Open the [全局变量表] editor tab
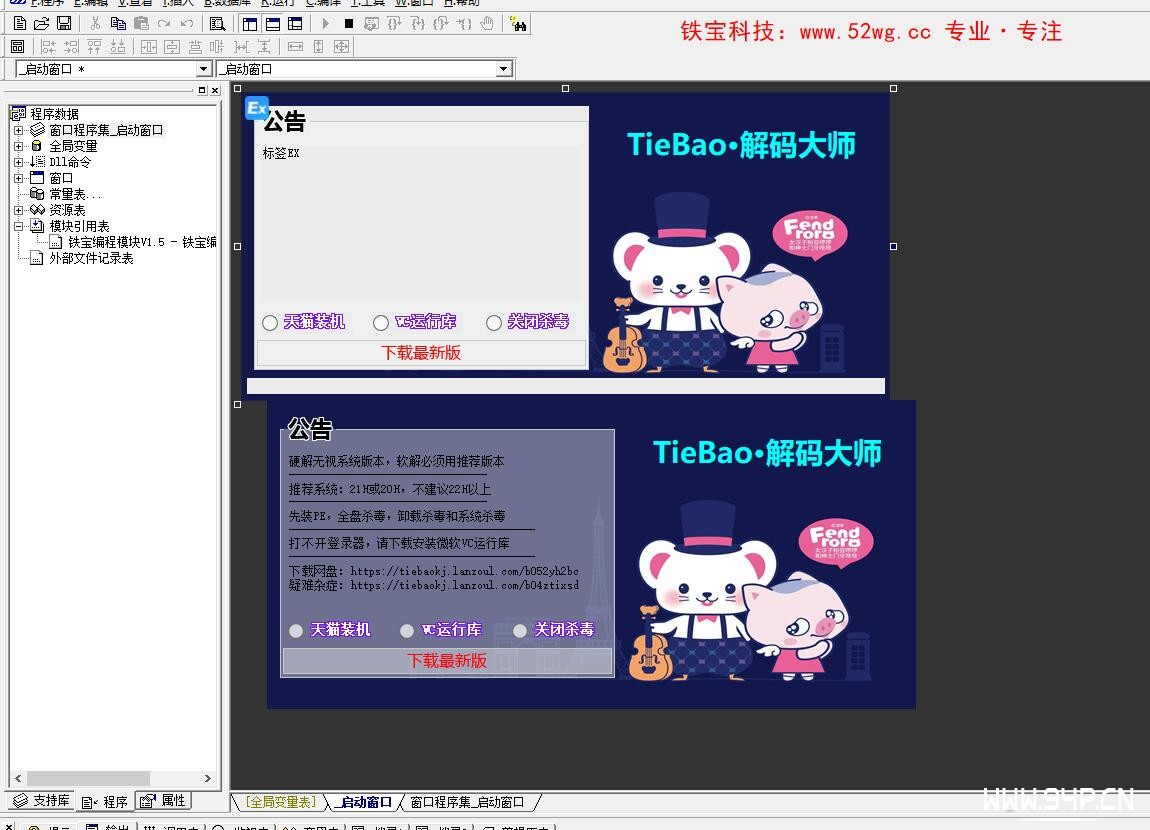Image resolution: width=1150 pixels, height=830 pixels. point(280,802)
